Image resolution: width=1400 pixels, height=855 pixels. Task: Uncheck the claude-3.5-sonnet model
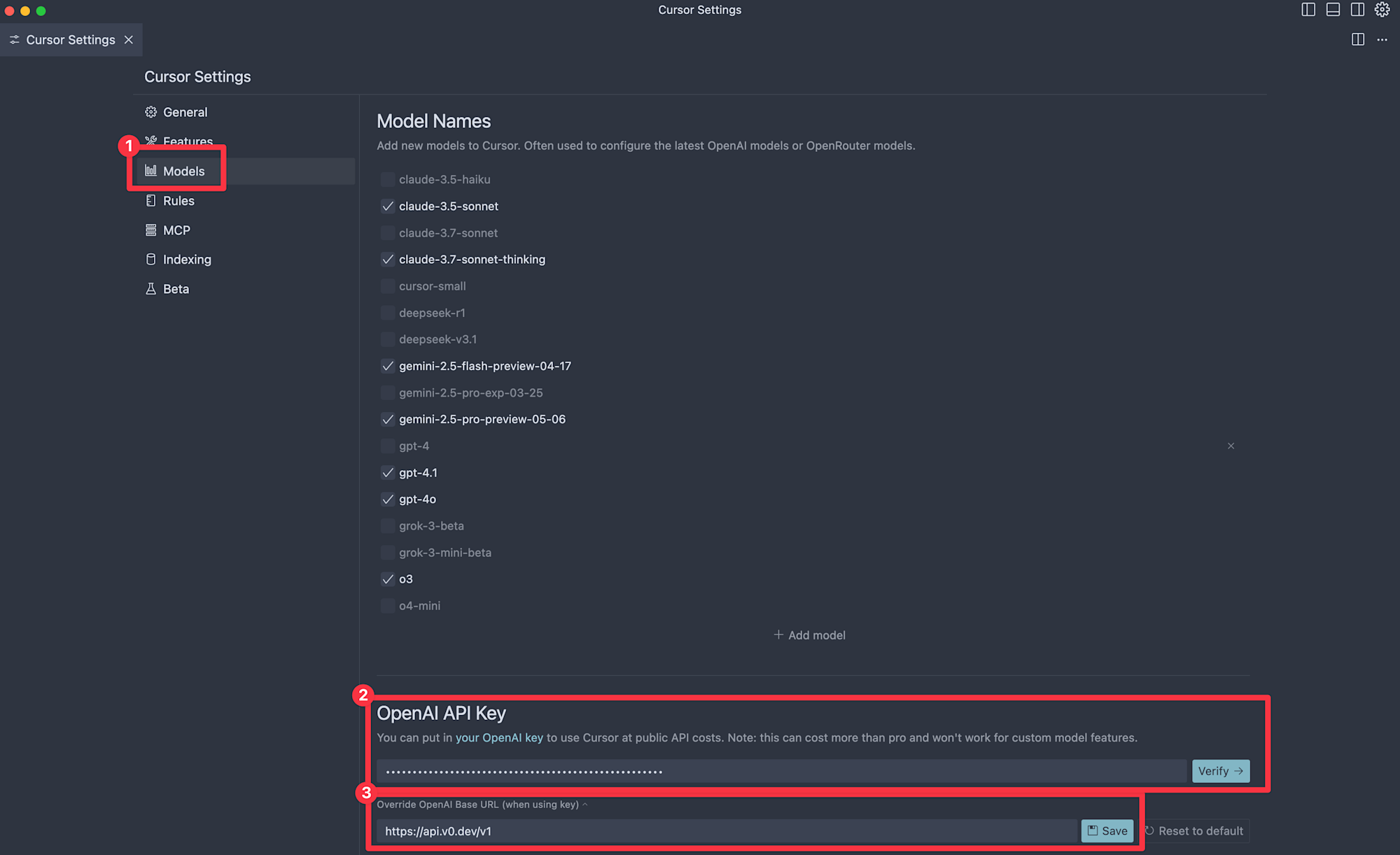pos(387,206)
